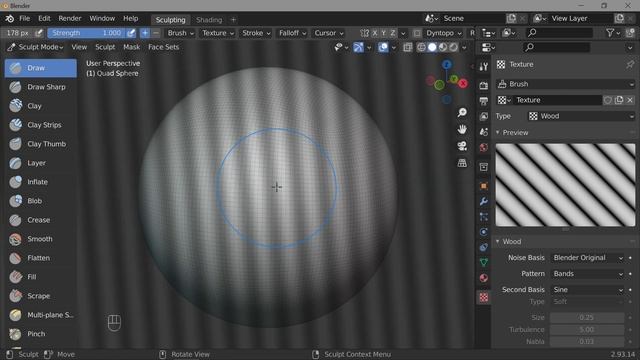Screen dimensions: 640x360
Task: Open the Modifiers wrench properties tab
Action: [484, 201]
